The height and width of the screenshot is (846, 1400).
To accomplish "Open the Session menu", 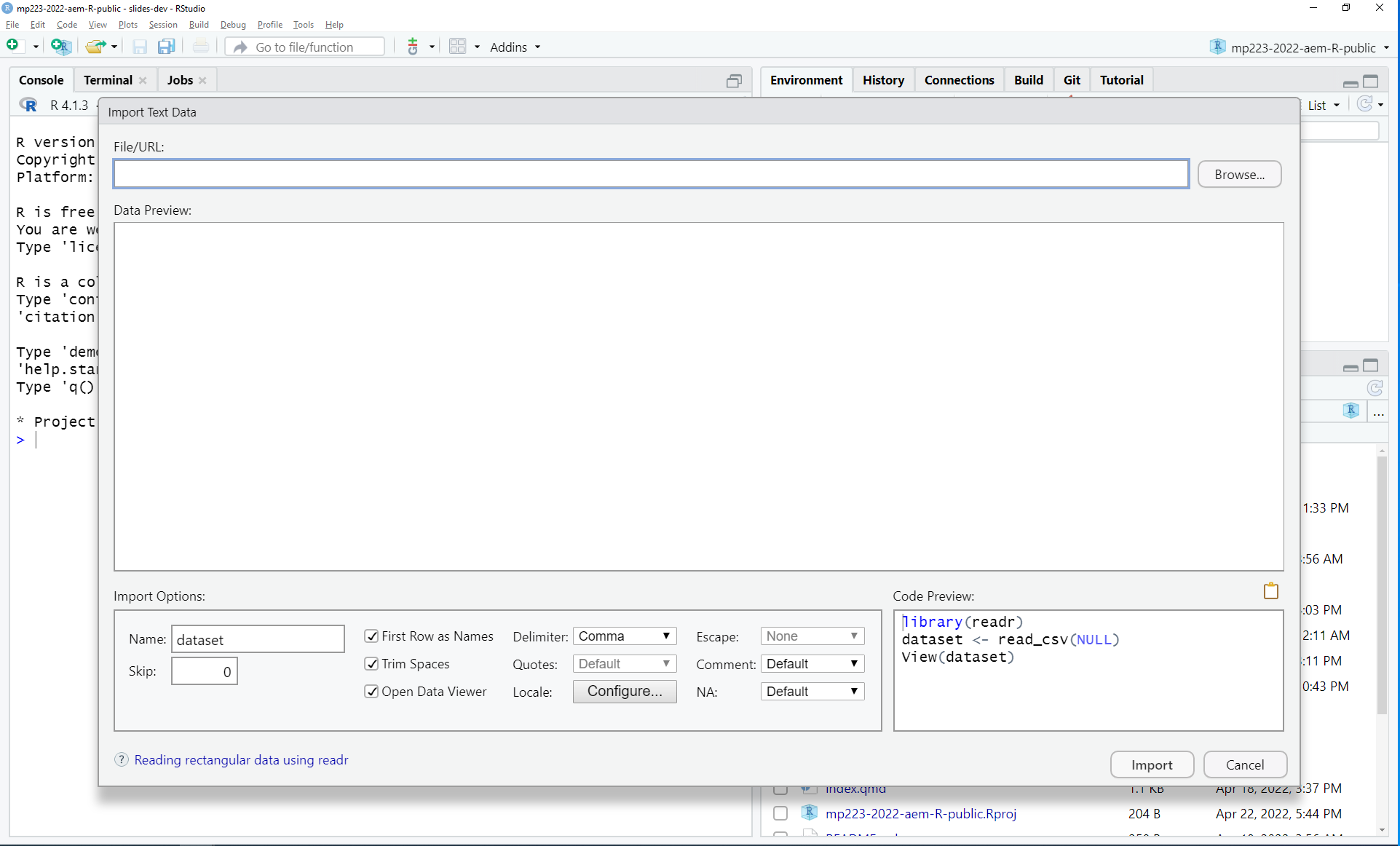I will click(162, 25).
